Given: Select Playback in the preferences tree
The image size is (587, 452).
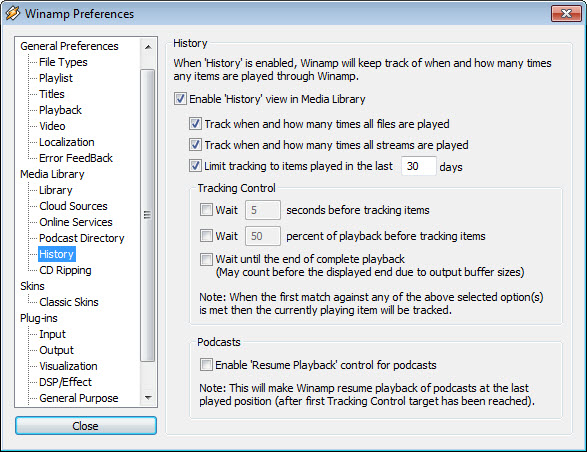Looking at the screenshot, I should tap(60, 110).
